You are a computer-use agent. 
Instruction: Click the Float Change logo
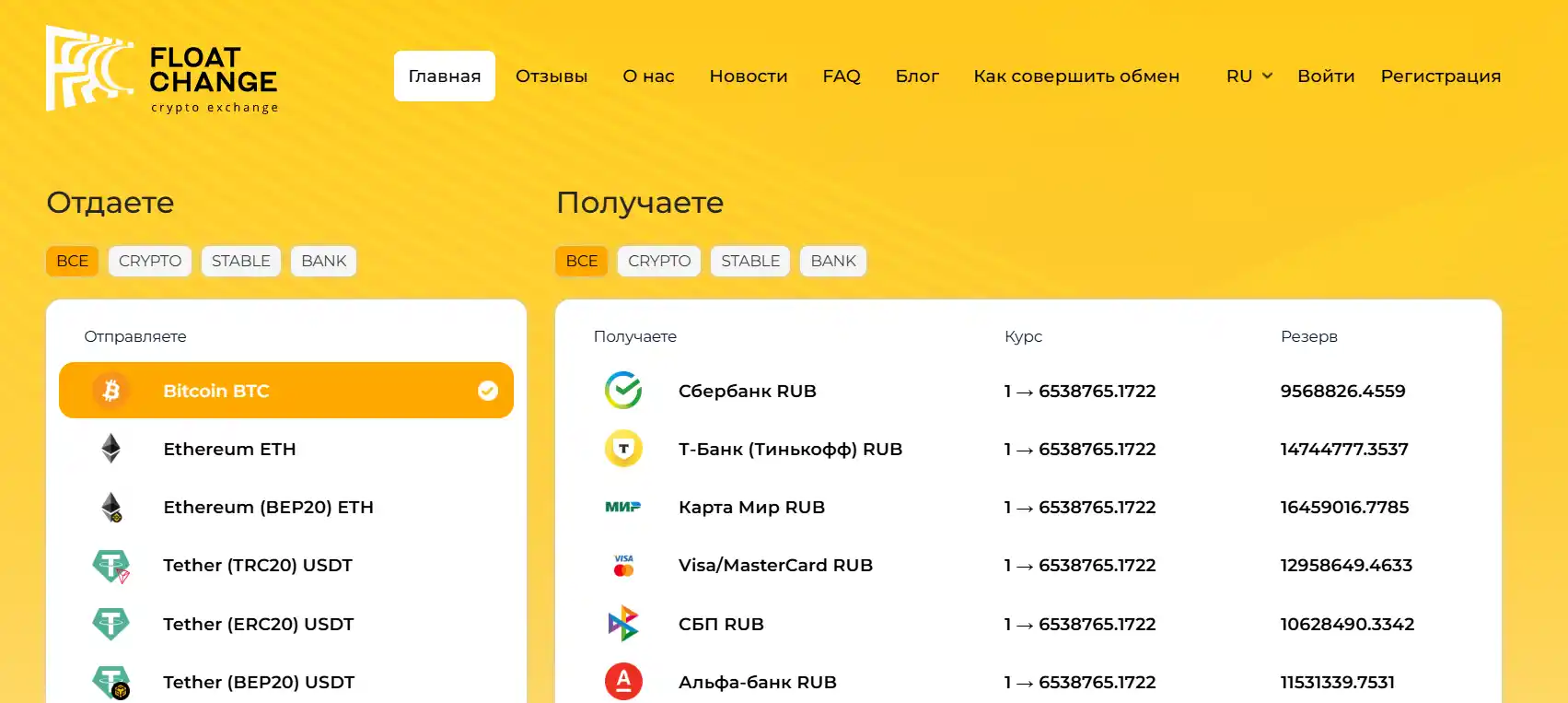[162, 69]
